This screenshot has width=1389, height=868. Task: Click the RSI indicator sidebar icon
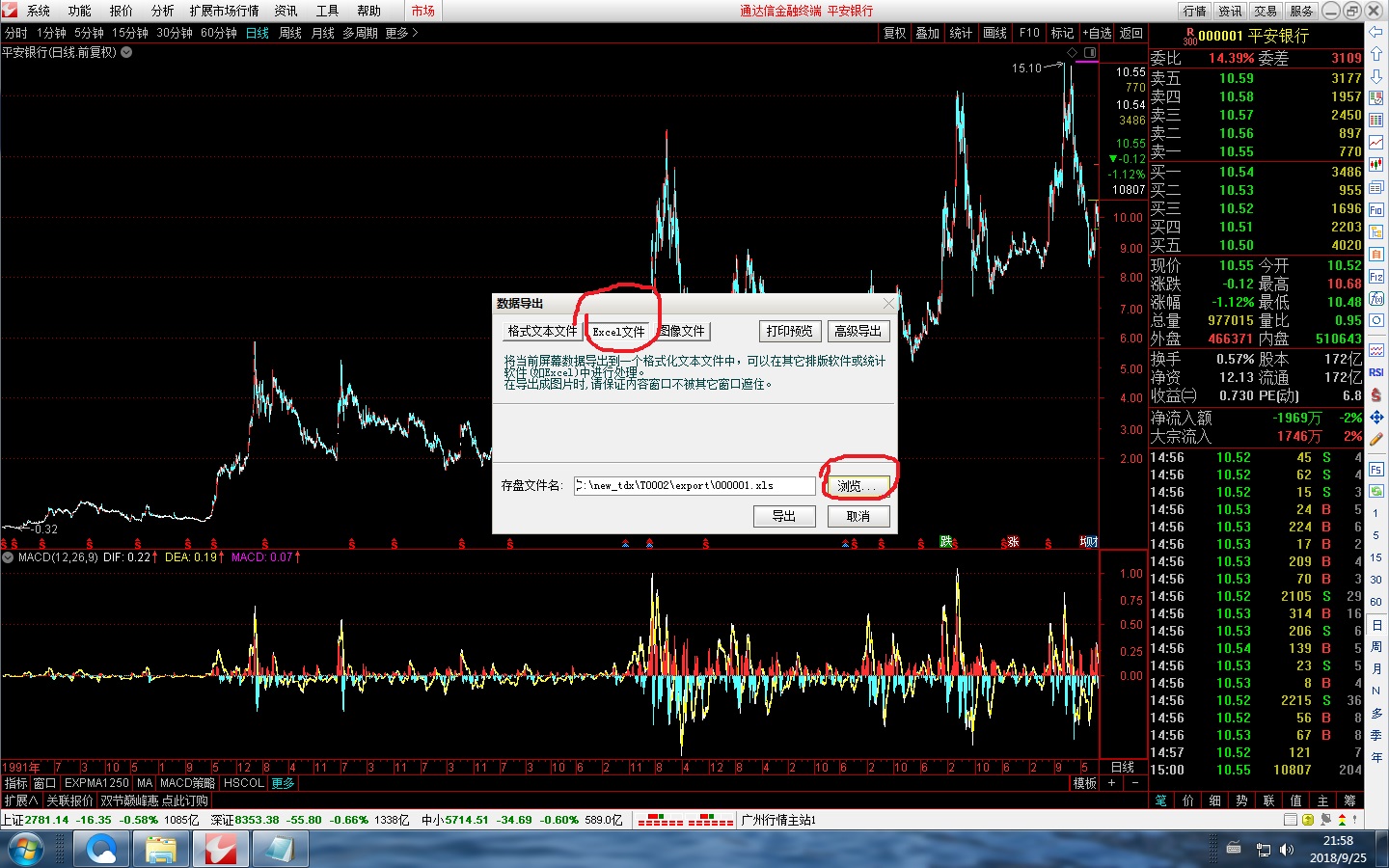tap(1376, 372)
